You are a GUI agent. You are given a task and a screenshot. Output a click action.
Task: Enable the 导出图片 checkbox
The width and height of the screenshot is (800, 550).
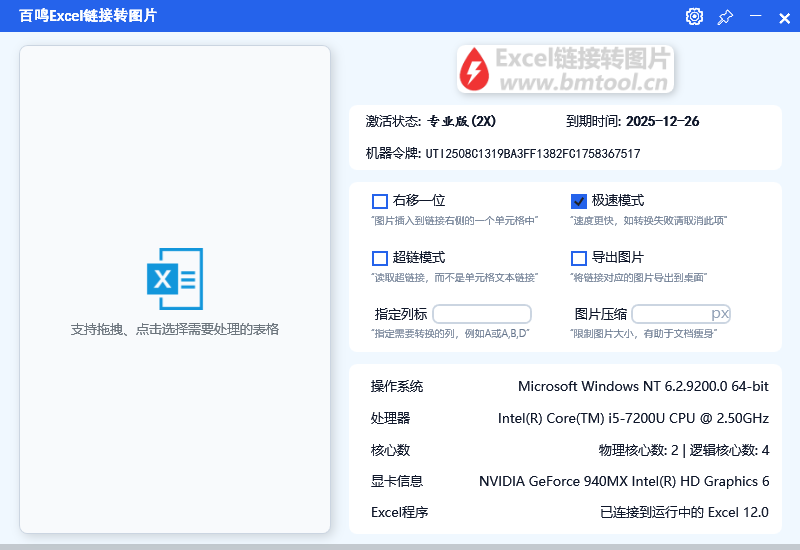pyautogui.click(x=579, y=258)
